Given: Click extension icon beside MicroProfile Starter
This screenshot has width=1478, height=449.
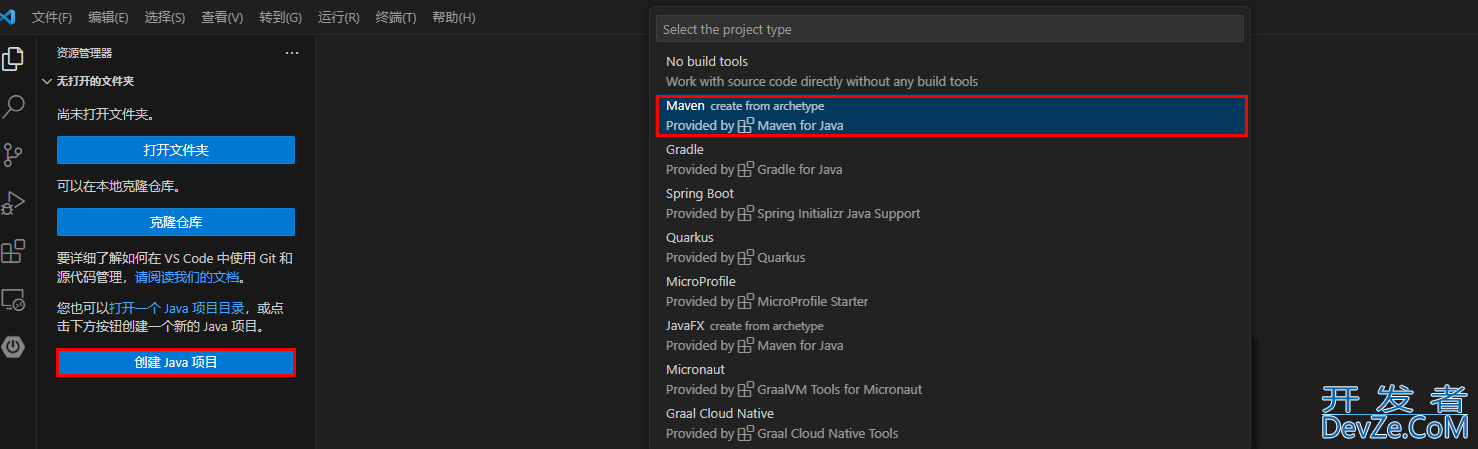Looking at the screenshot, I should [746, 301].
